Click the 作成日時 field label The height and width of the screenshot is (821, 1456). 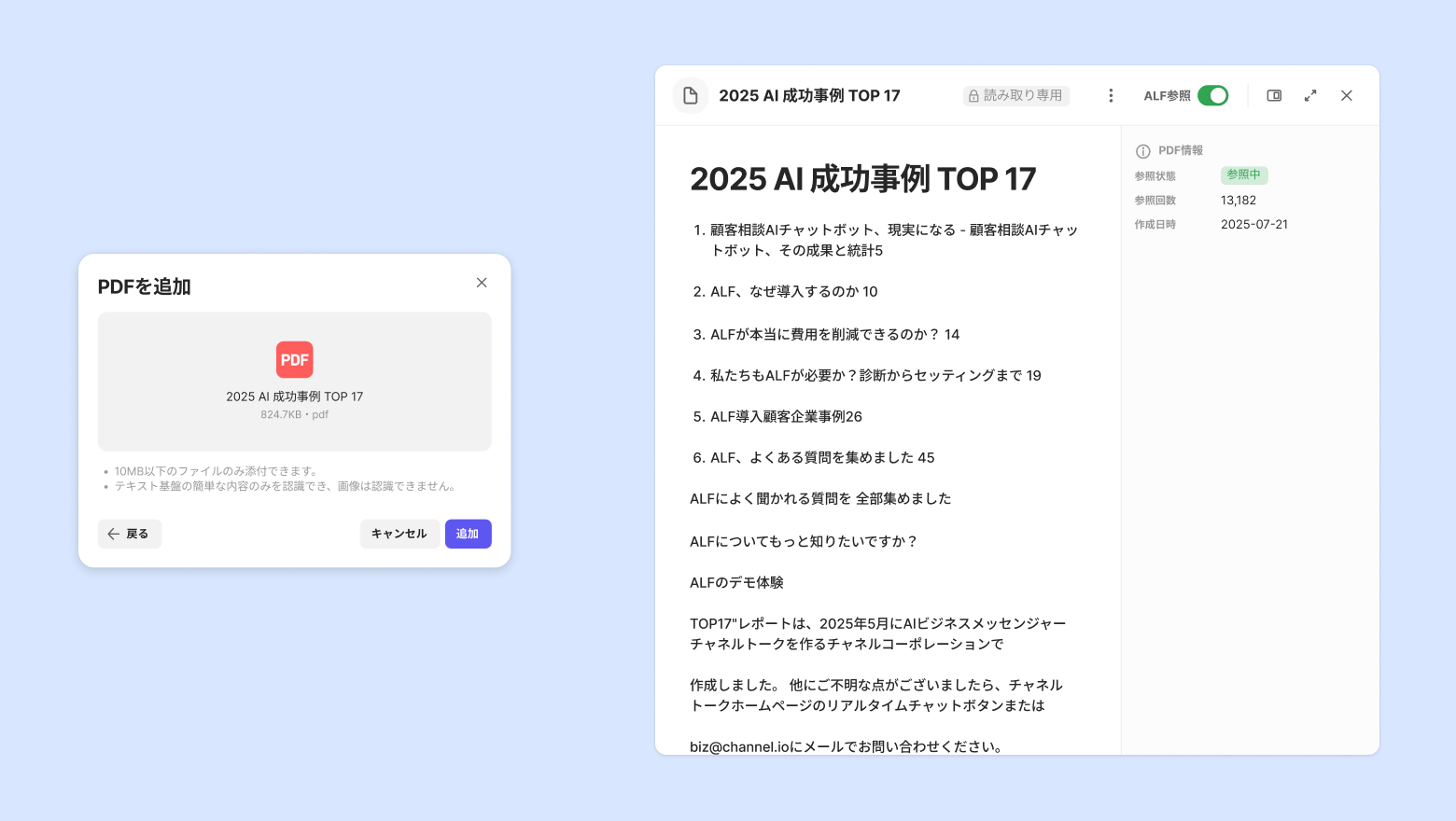coord(1155,225)
